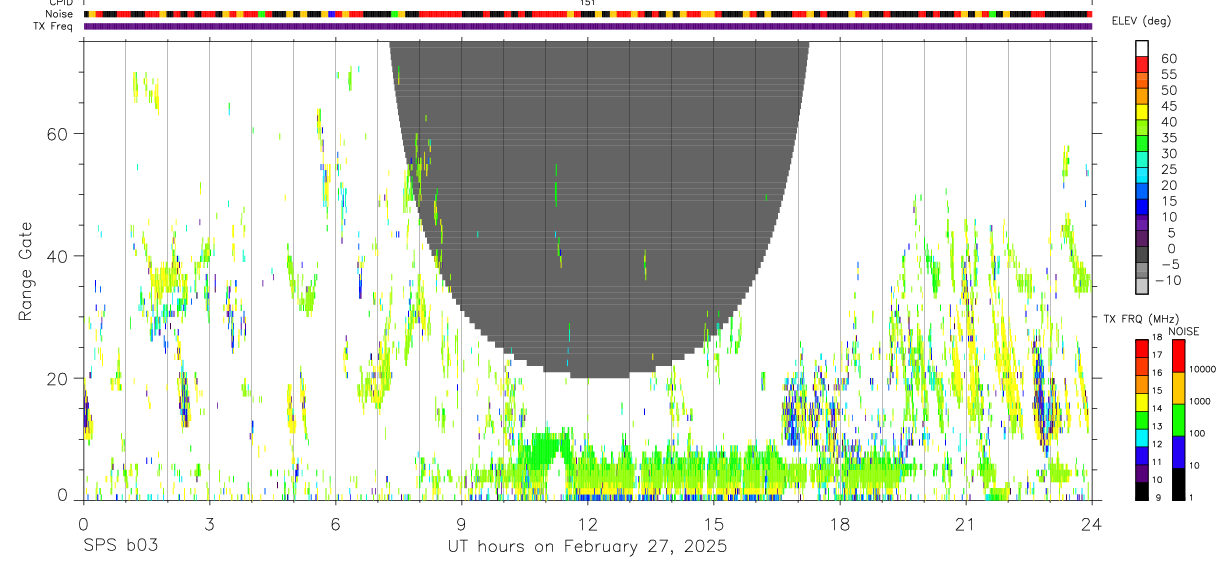Select the purple 5–10 degree elevation swatch
The height and width of the screenshot is (567, 1228).
click(1142, 224)
